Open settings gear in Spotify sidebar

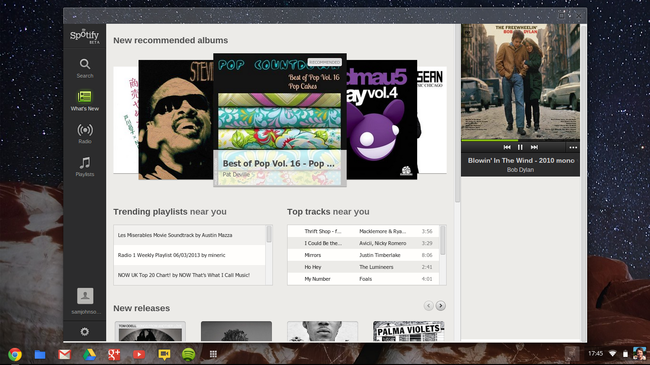pos(85,331)
